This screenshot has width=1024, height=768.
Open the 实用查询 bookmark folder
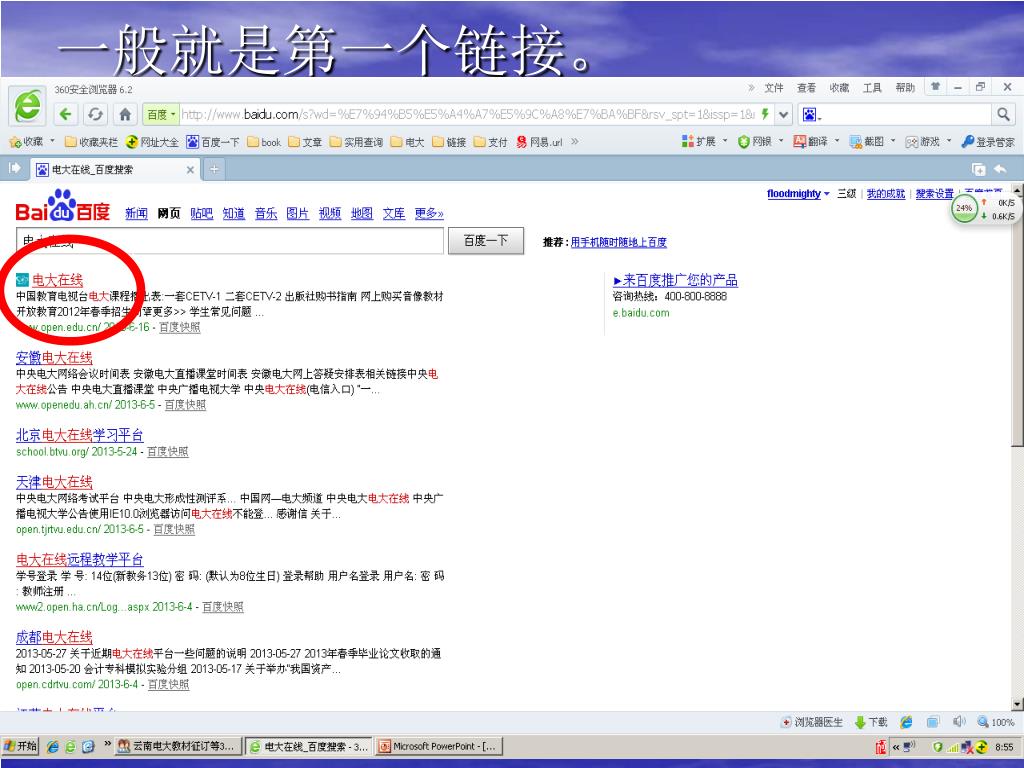pyautogui.click(x=356, y=142)
